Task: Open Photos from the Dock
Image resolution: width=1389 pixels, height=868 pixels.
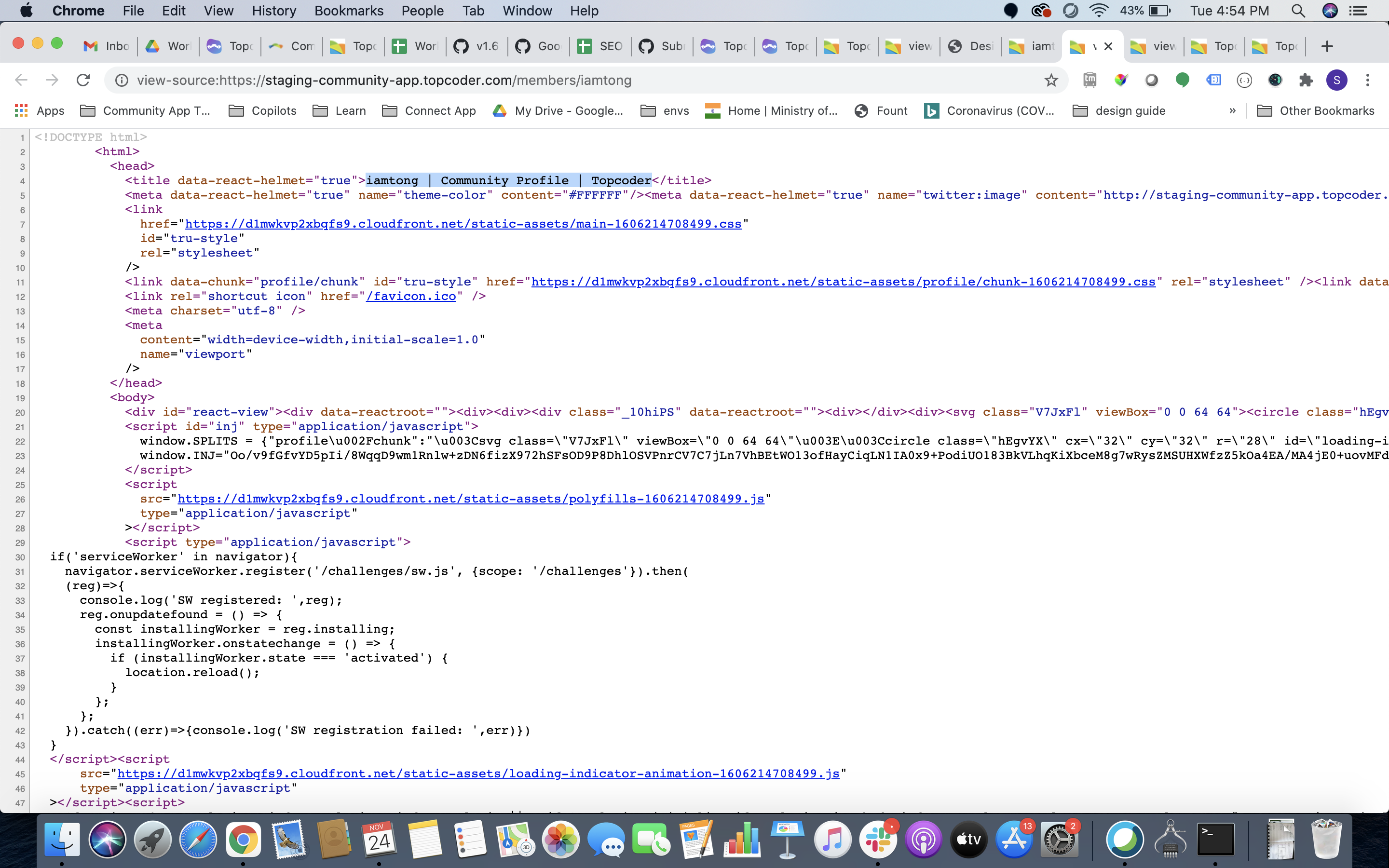Action: coord(561,839)
